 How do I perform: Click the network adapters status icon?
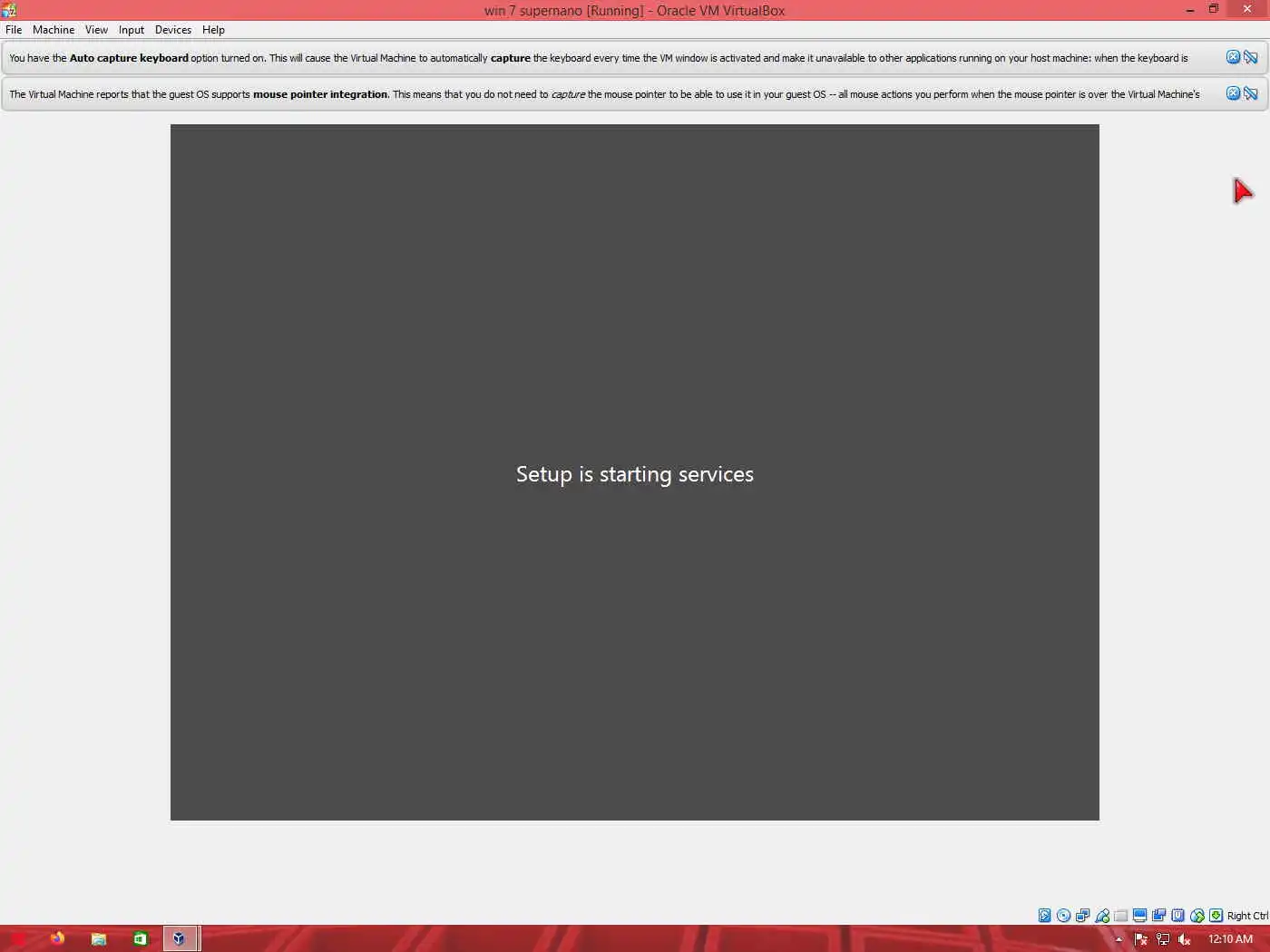point(1082,916)
